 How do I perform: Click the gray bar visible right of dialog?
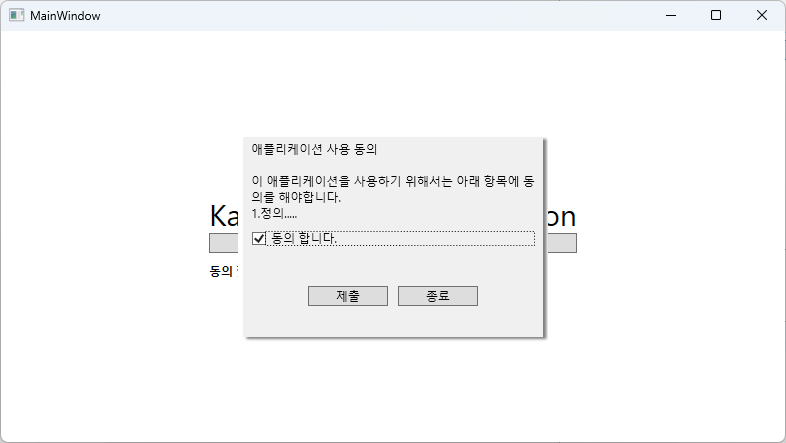coord(560,243)
